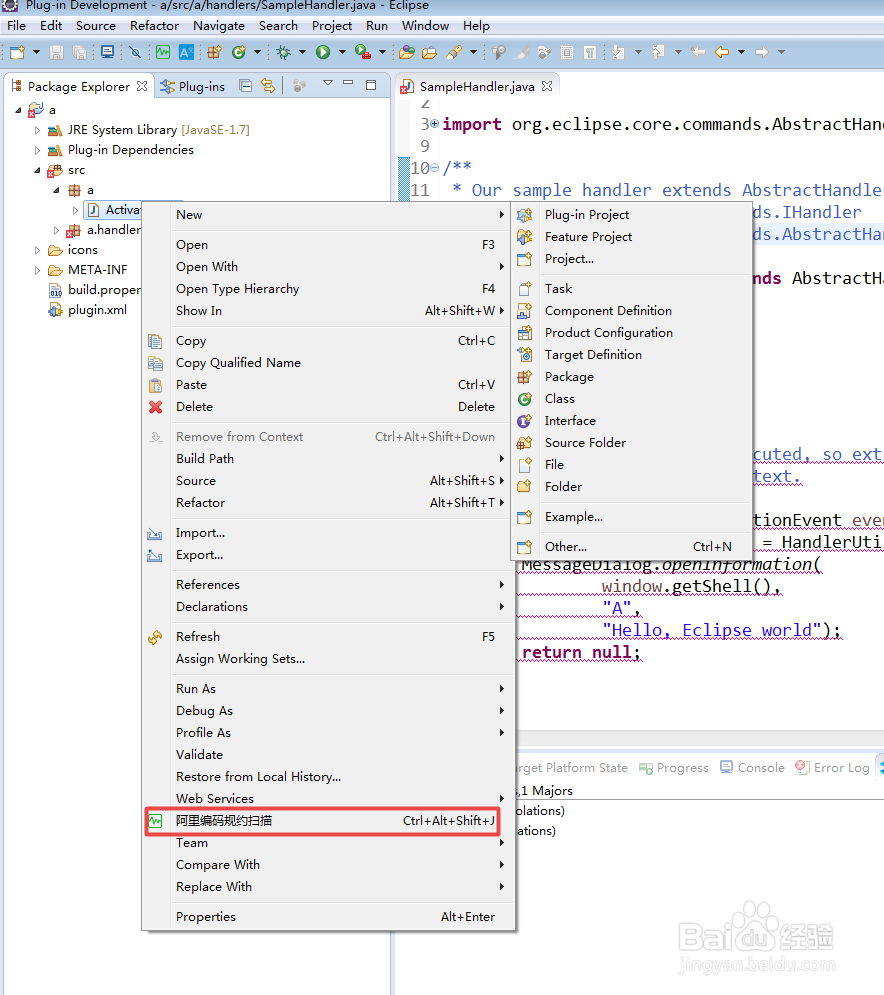Click Collapse All in Package Explorer

246,86
